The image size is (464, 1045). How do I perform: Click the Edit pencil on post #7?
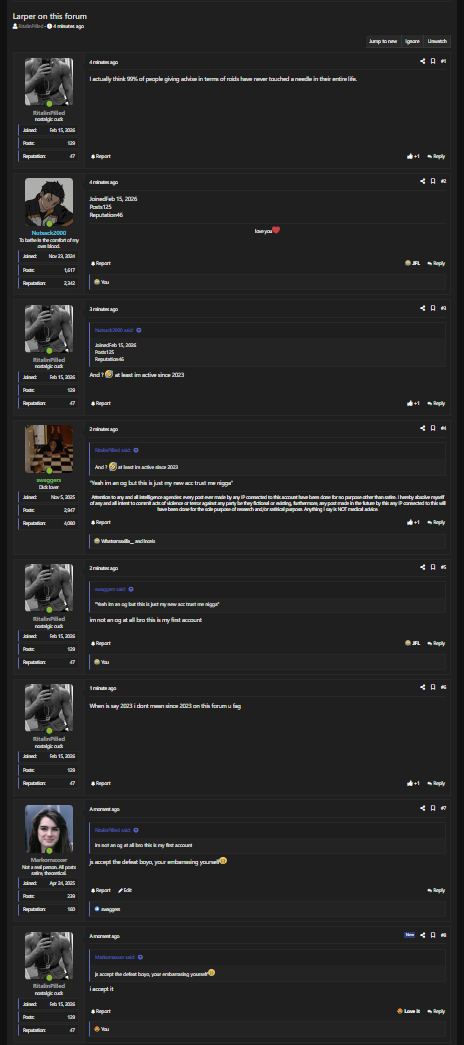pyautogui.click(x=124, y=890)
